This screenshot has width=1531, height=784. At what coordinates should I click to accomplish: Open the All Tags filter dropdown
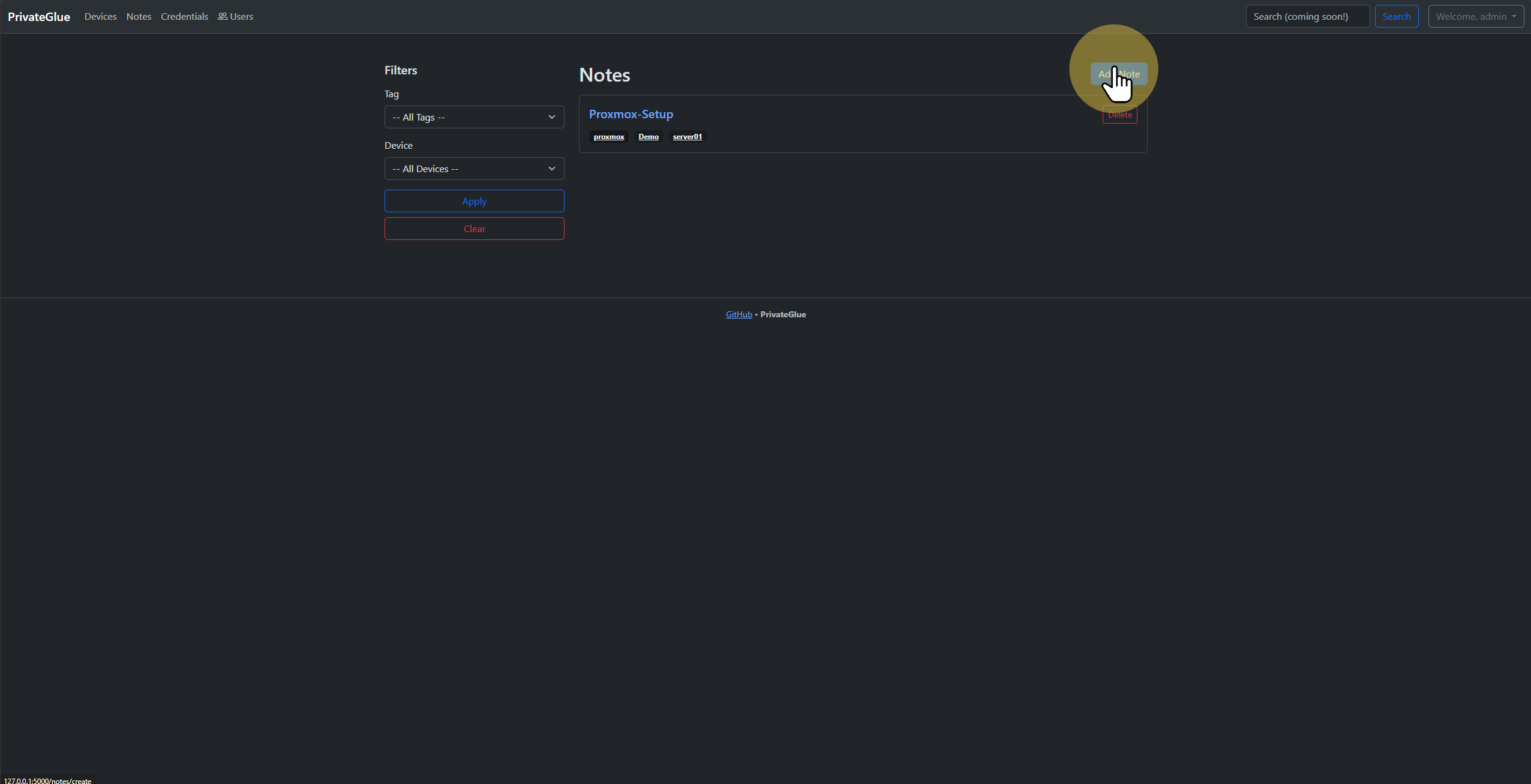tap(474, 117)
